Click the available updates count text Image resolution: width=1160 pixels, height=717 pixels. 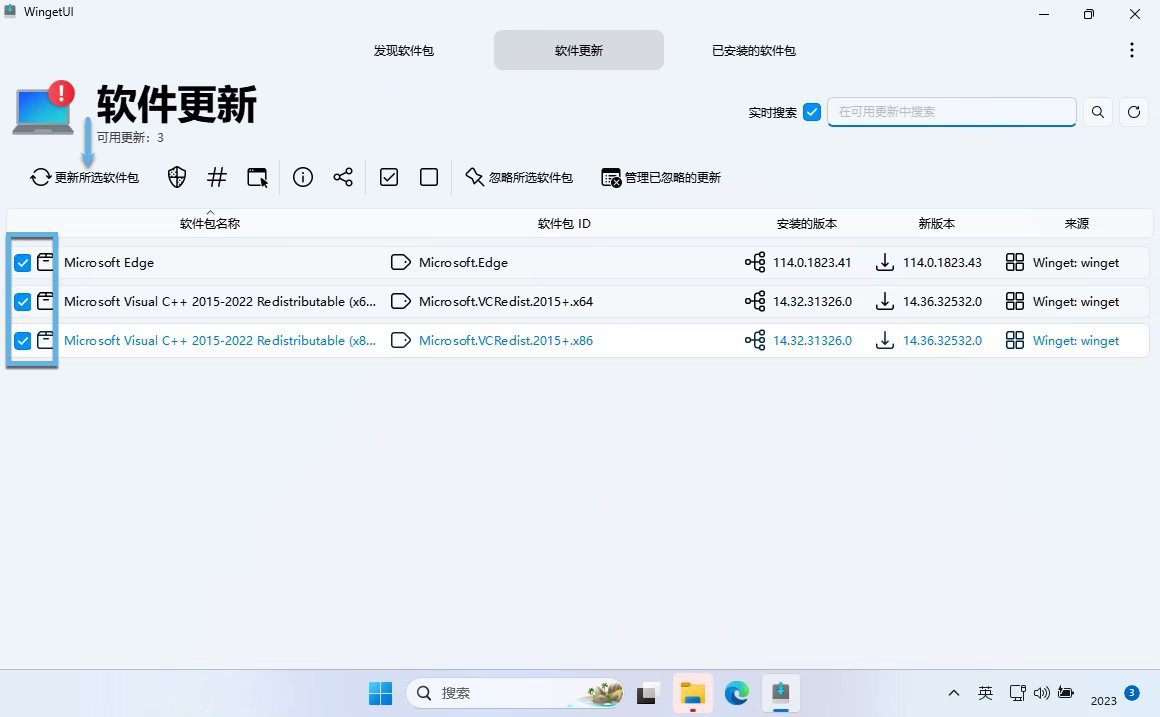130,138
